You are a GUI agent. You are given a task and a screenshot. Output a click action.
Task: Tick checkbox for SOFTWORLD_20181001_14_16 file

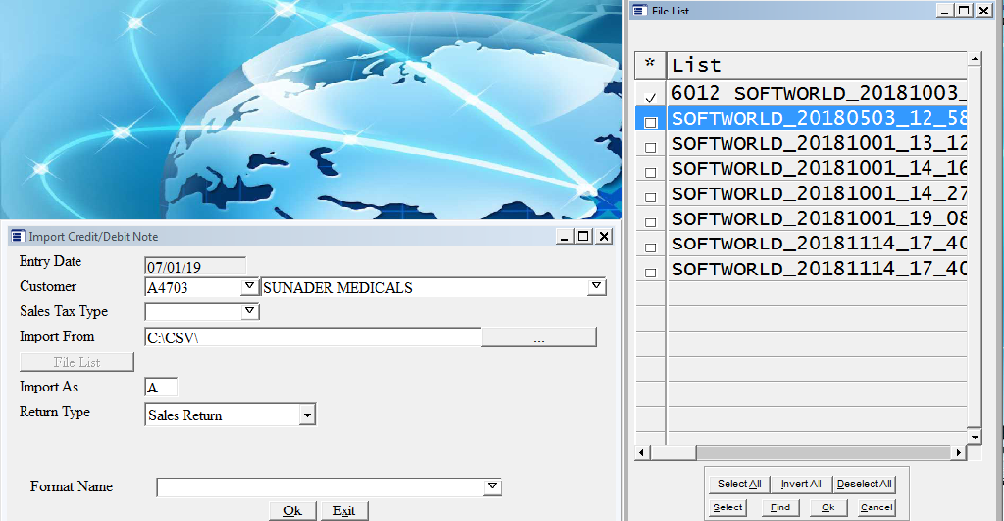[x=651, y=172]
